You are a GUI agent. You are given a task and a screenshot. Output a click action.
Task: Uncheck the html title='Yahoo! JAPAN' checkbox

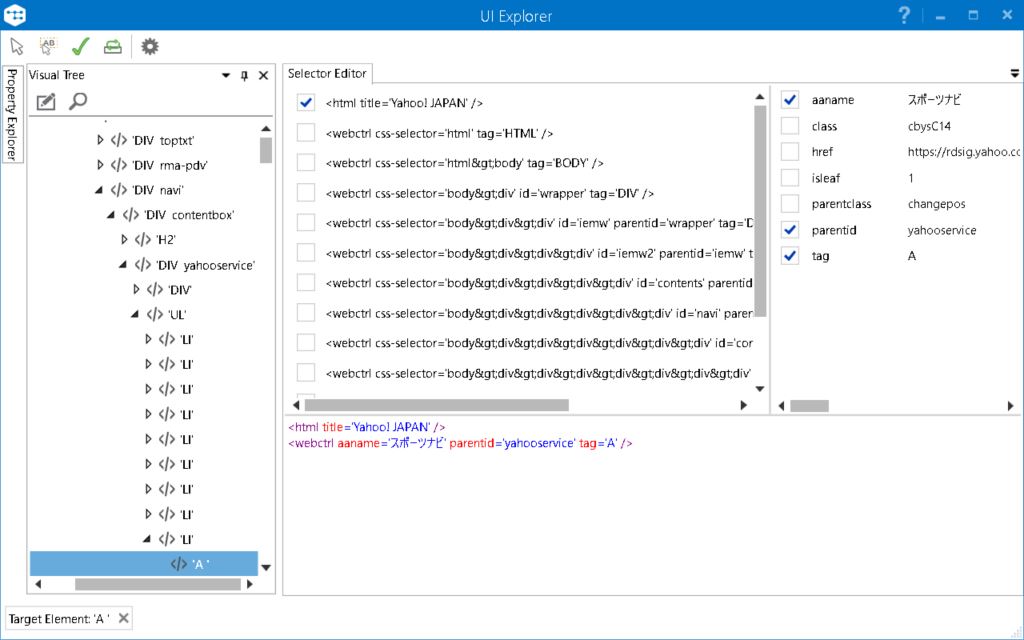[306, 103]
